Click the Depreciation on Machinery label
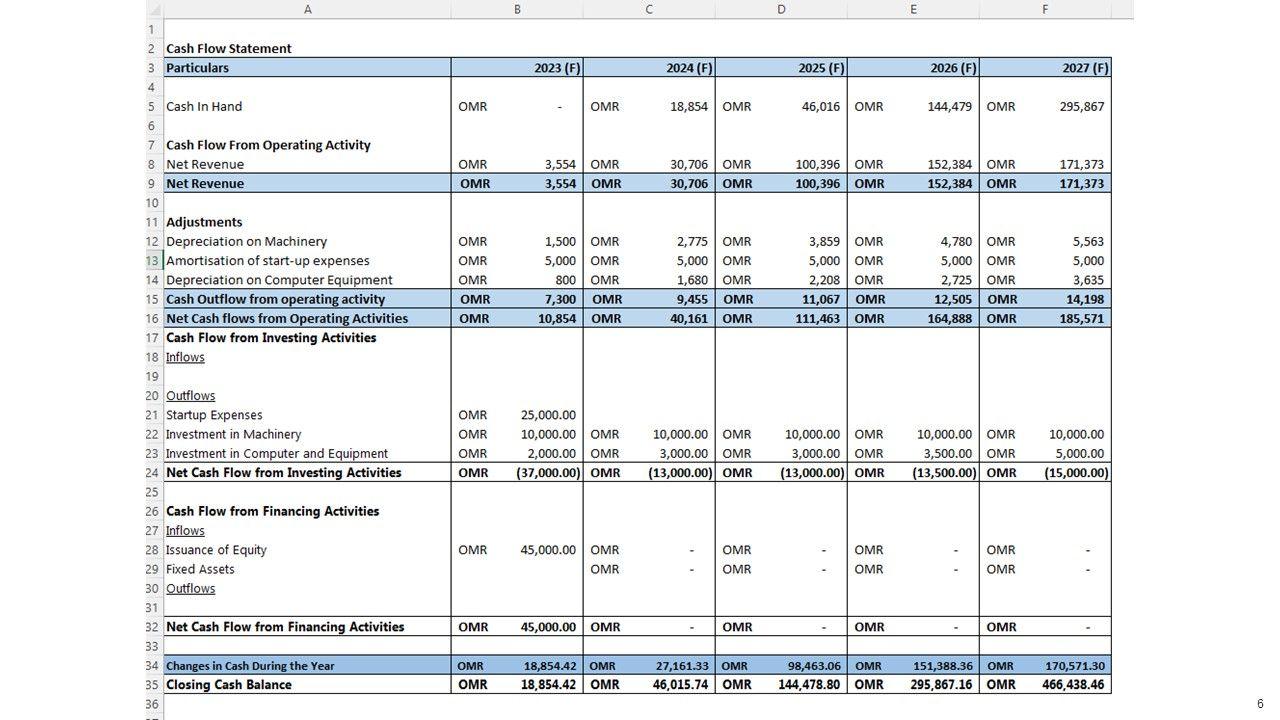1280x720 pixels. click(246, 241)
